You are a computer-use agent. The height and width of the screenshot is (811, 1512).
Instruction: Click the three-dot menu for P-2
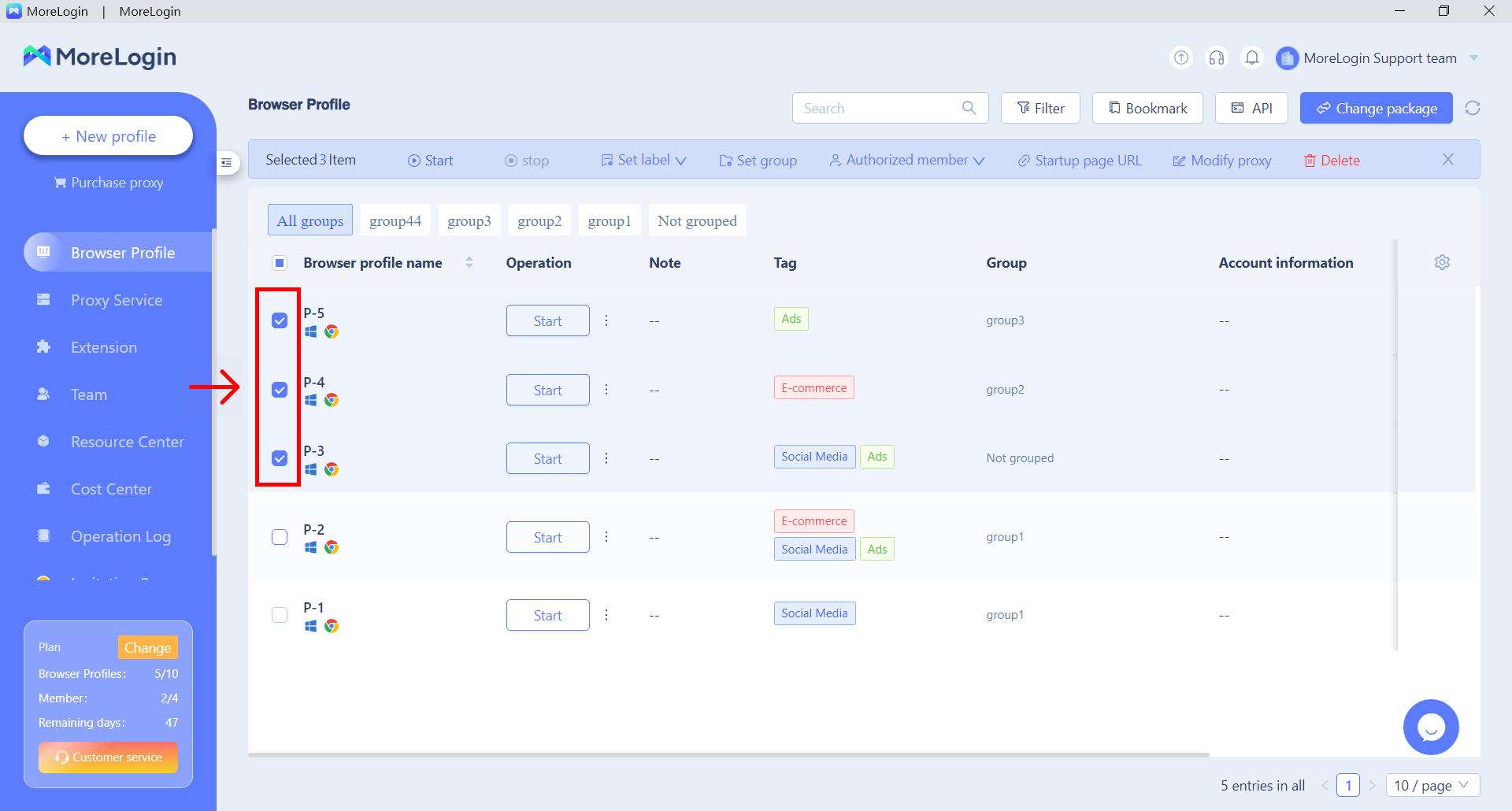pyautogui.click(x=606, y=537)
